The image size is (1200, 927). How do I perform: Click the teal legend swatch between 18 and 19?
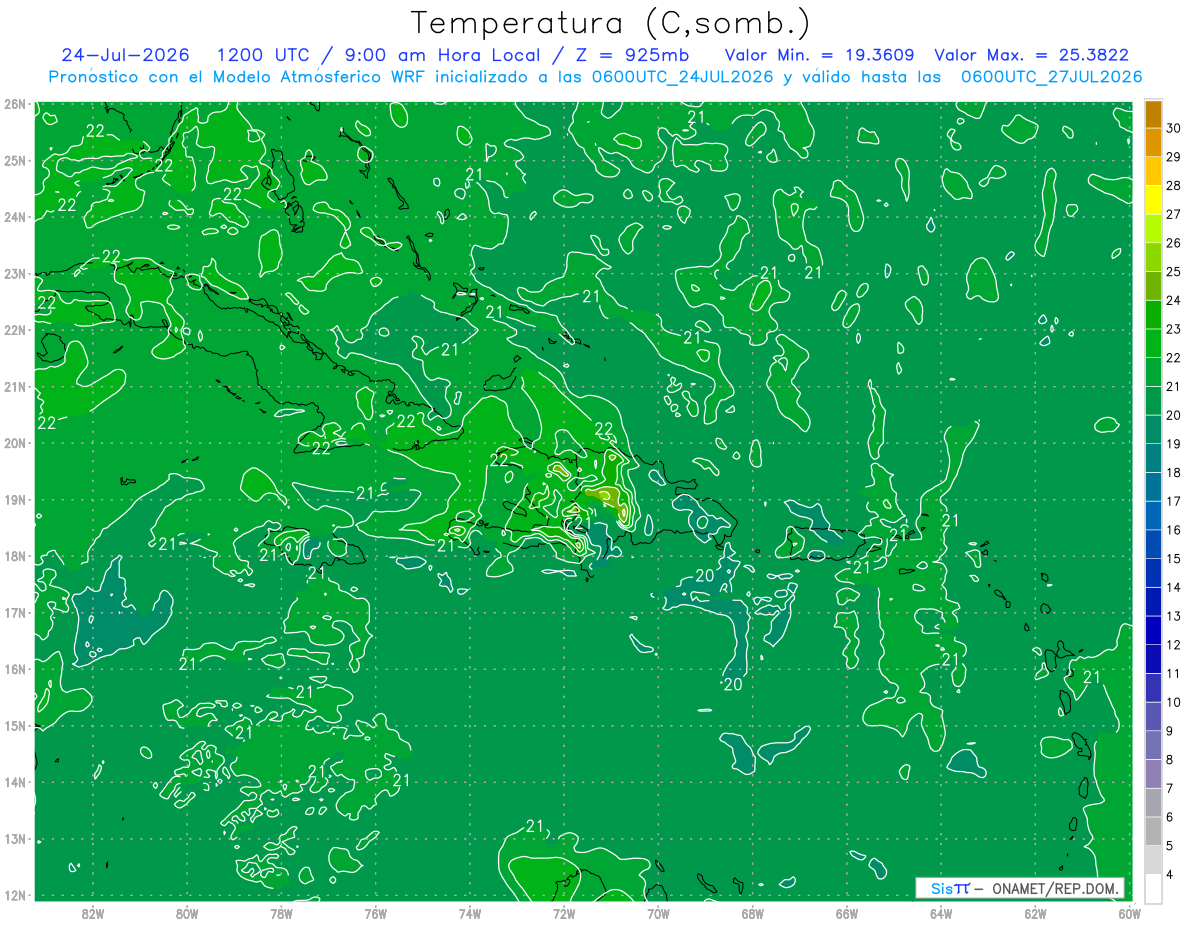1153,458
